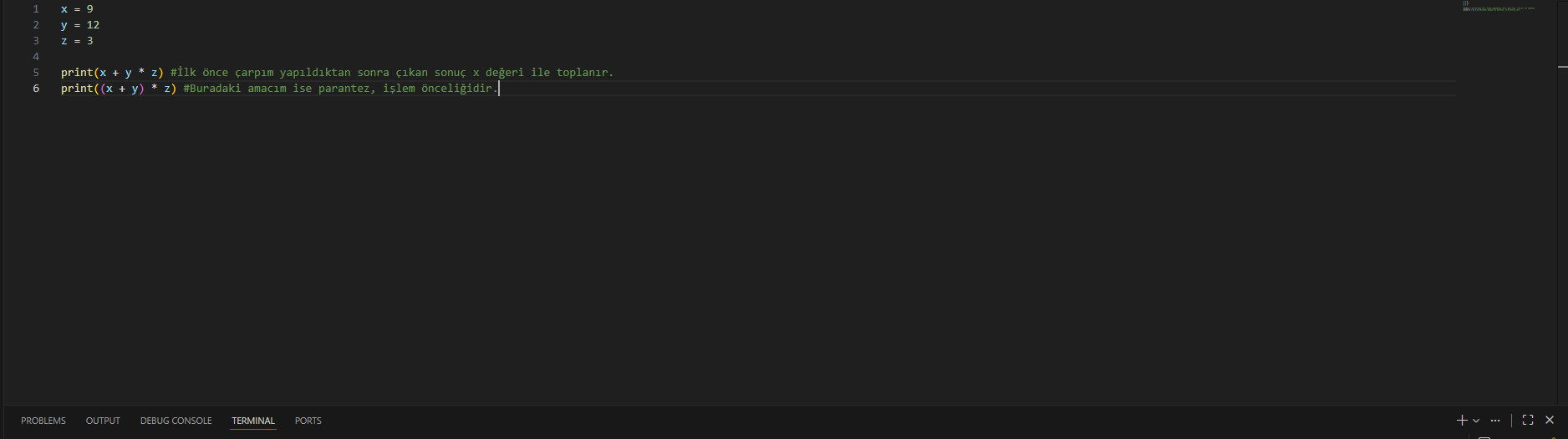1568x439 pixels.
Task: Click line number 5 in gutter
Action: [36, 73]
